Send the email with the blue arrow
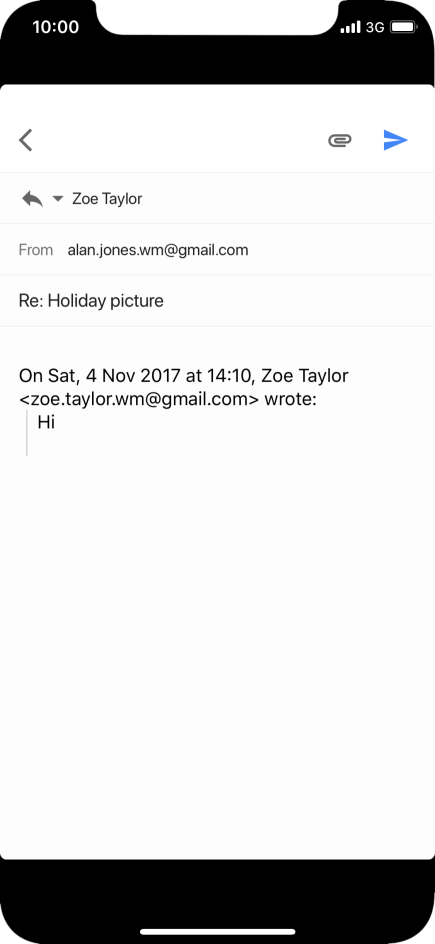The height and width of the screenshot is (944, 435). 395,140
